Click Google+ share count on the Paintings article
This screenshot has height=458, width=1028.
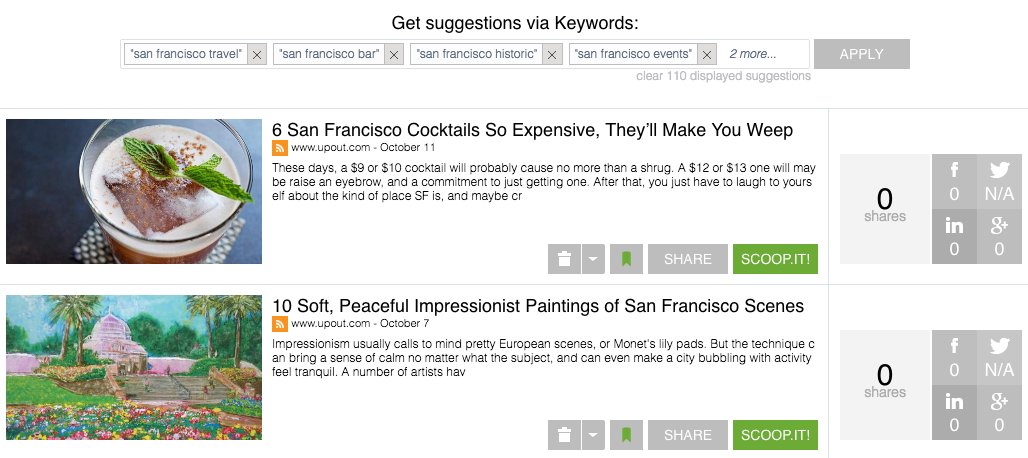pyautogui.click(x=998, y=413)
